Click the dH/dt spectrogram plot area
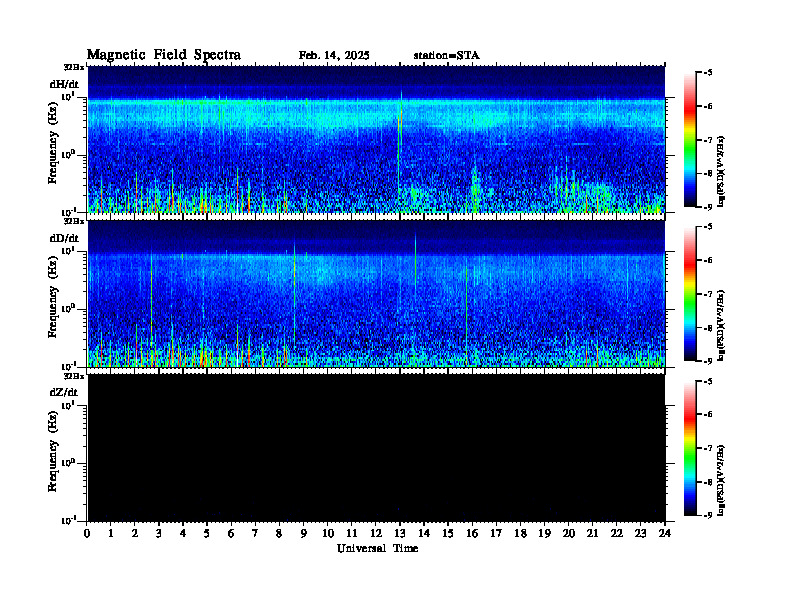Viewport: 792px width, 612px height. pos(376,139)
